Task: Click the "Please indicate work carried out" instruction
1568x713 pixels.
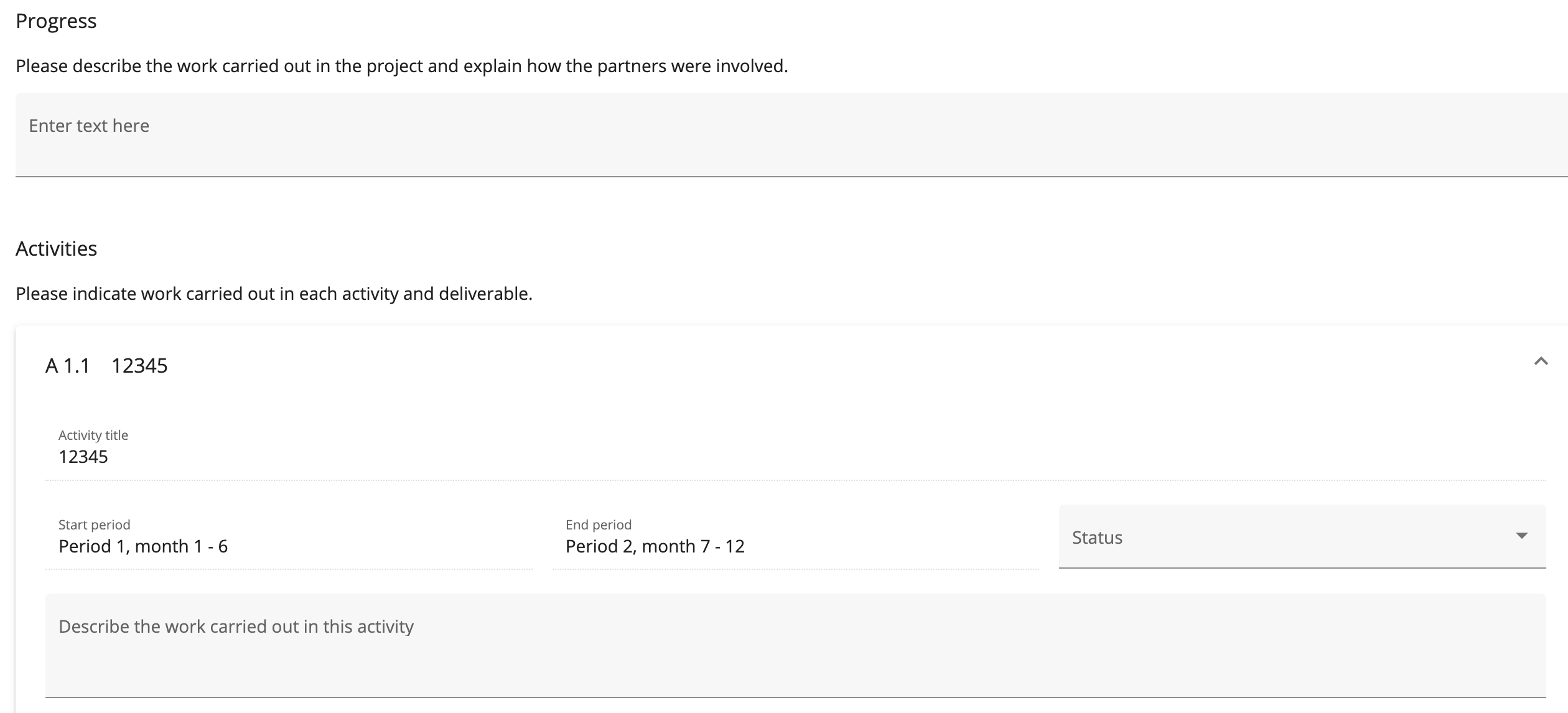Action: (x=274, y=294)
